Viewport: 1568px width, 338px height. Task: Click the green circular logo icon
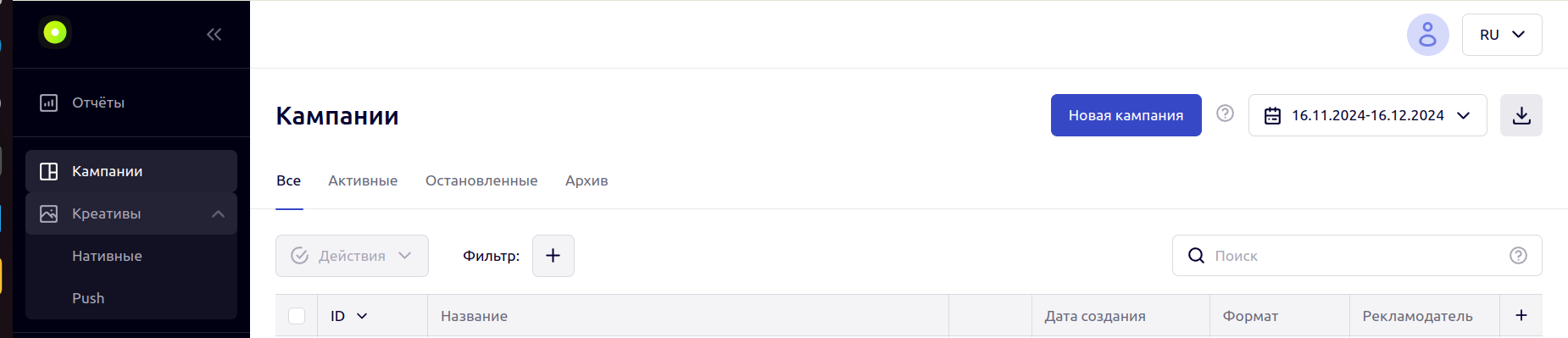click(55, 33)
